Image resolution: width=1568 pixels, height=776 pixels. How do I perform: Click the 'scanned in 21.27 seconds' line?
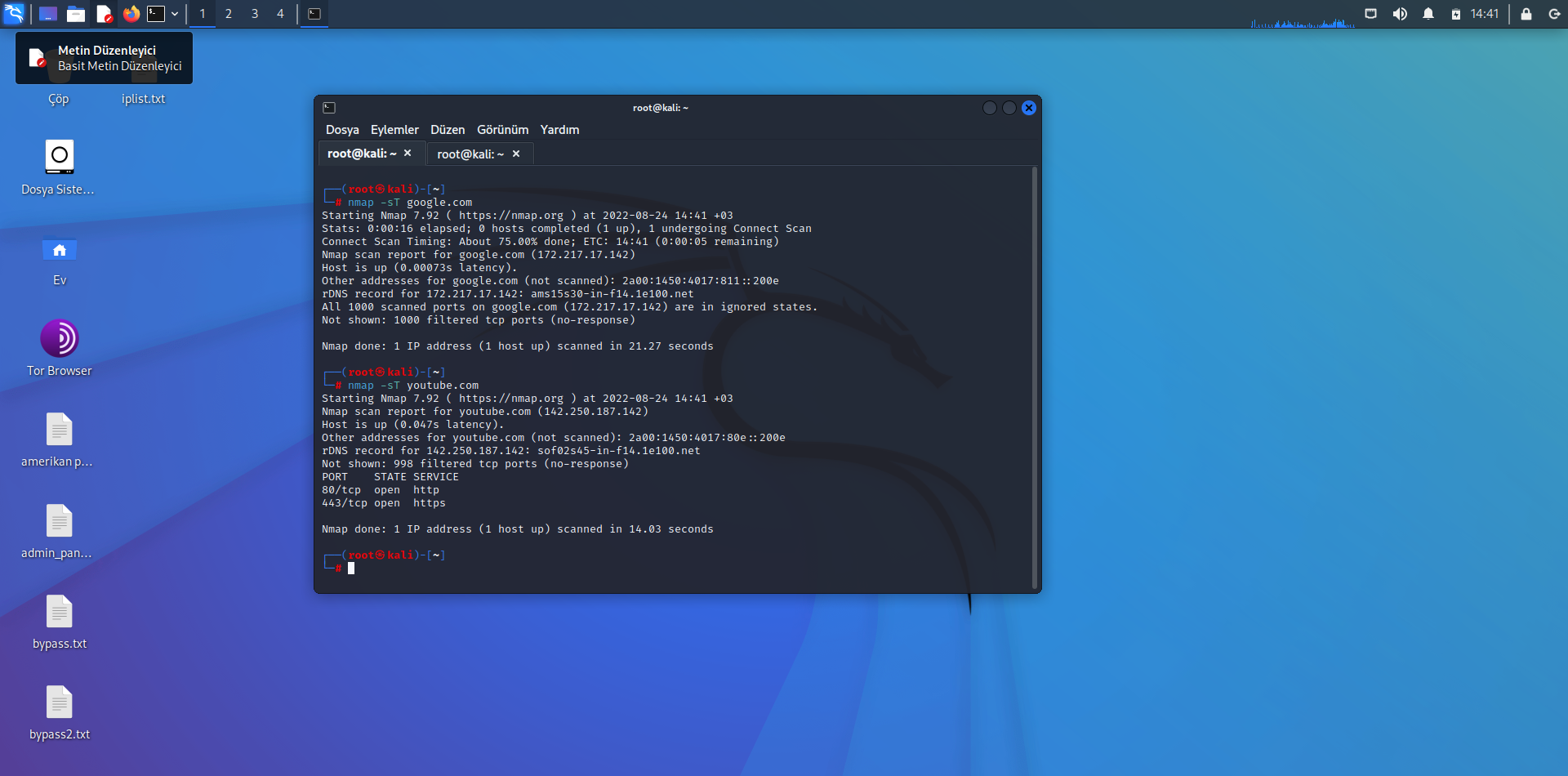point(518,346)
